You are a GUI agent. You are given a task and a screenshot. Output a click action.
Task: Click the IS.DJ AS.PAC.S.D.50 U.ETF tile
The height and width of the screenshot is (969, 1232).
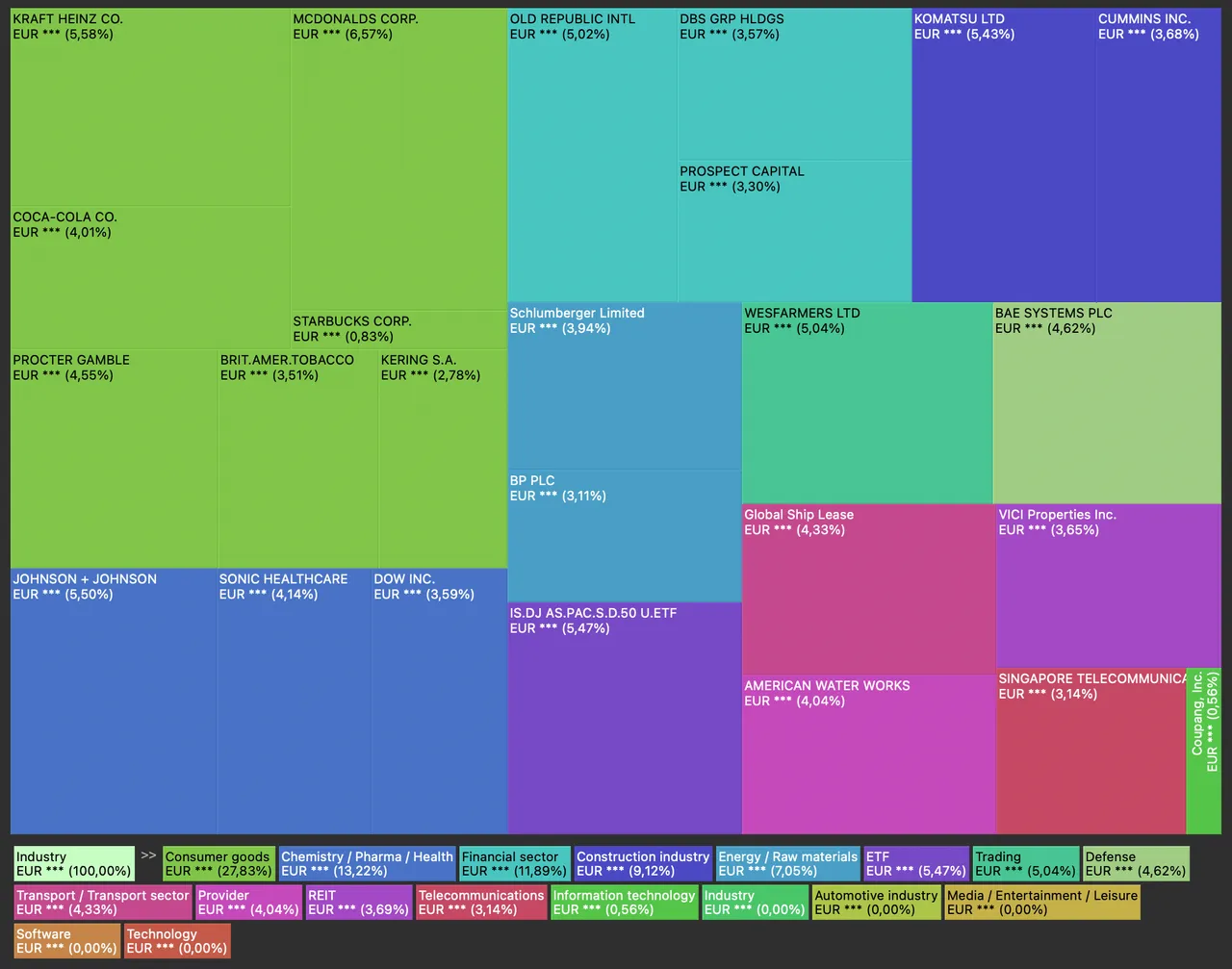click(x=625, y=719)
